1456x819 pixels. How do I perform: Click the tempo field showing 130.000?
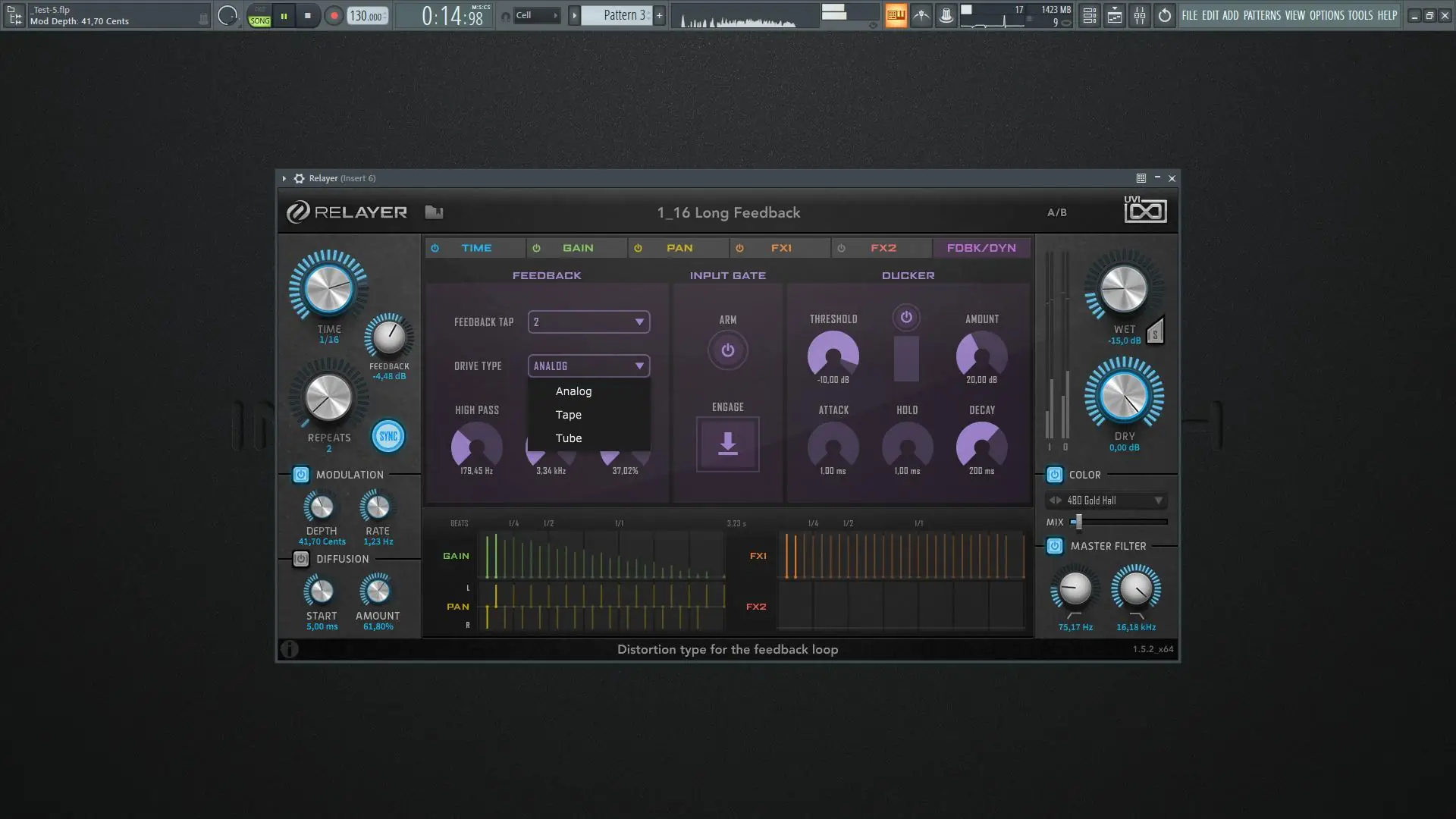(x=367, y=16)
